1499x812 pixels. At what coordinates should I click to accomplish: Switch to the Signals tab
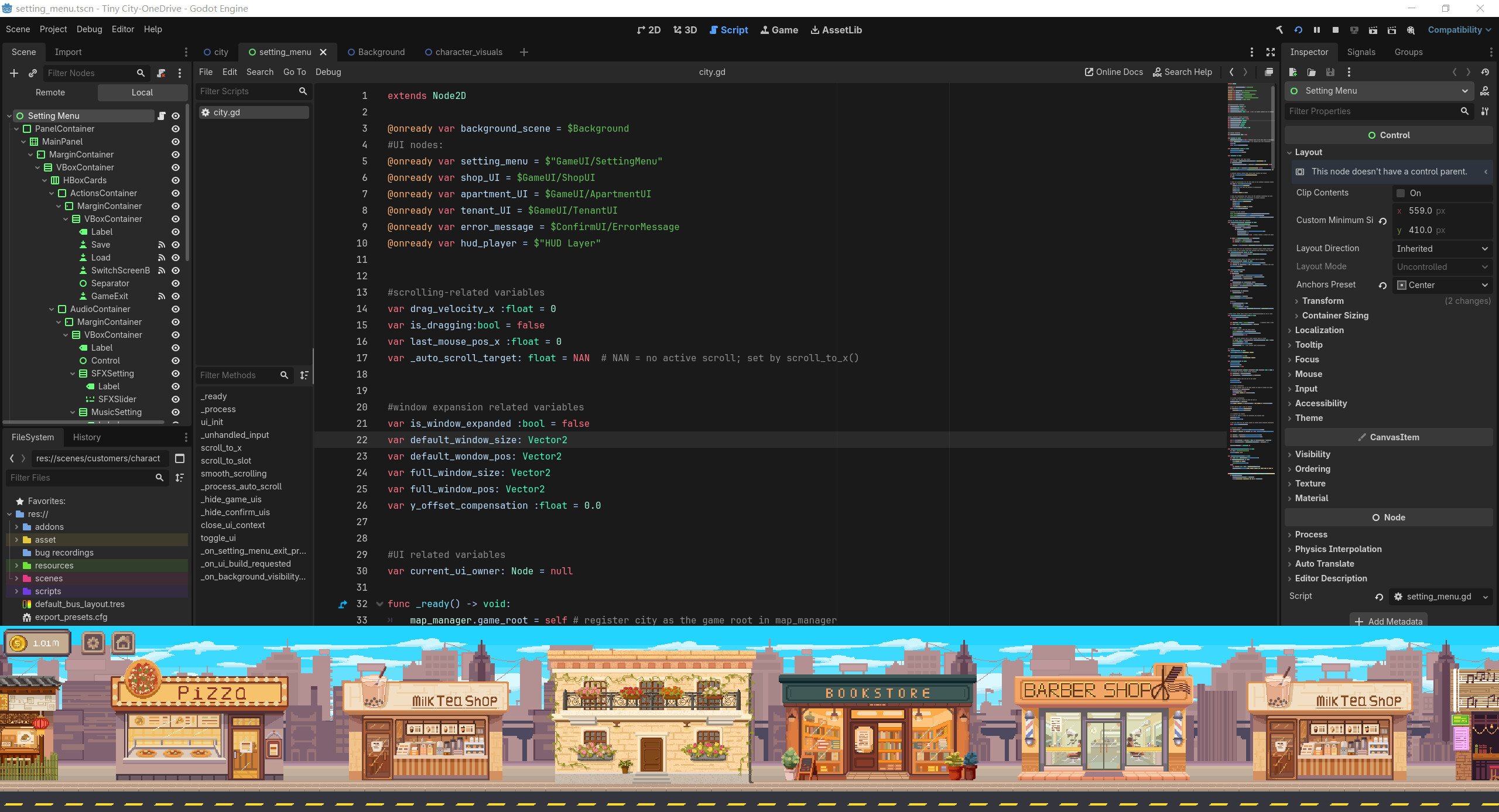coord(1361,52)
